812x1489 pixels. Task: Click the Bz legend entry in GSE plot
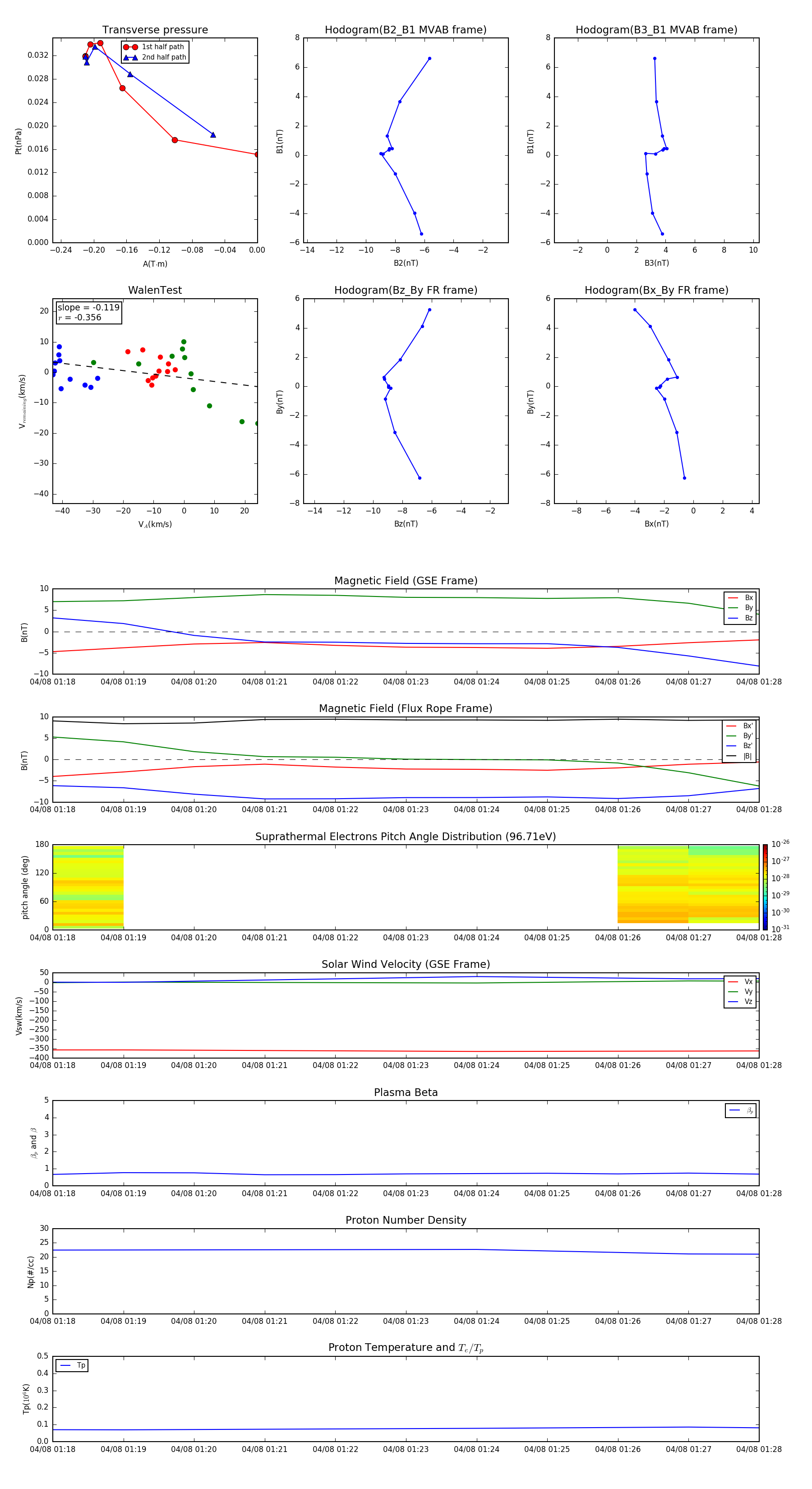point(740,618)
